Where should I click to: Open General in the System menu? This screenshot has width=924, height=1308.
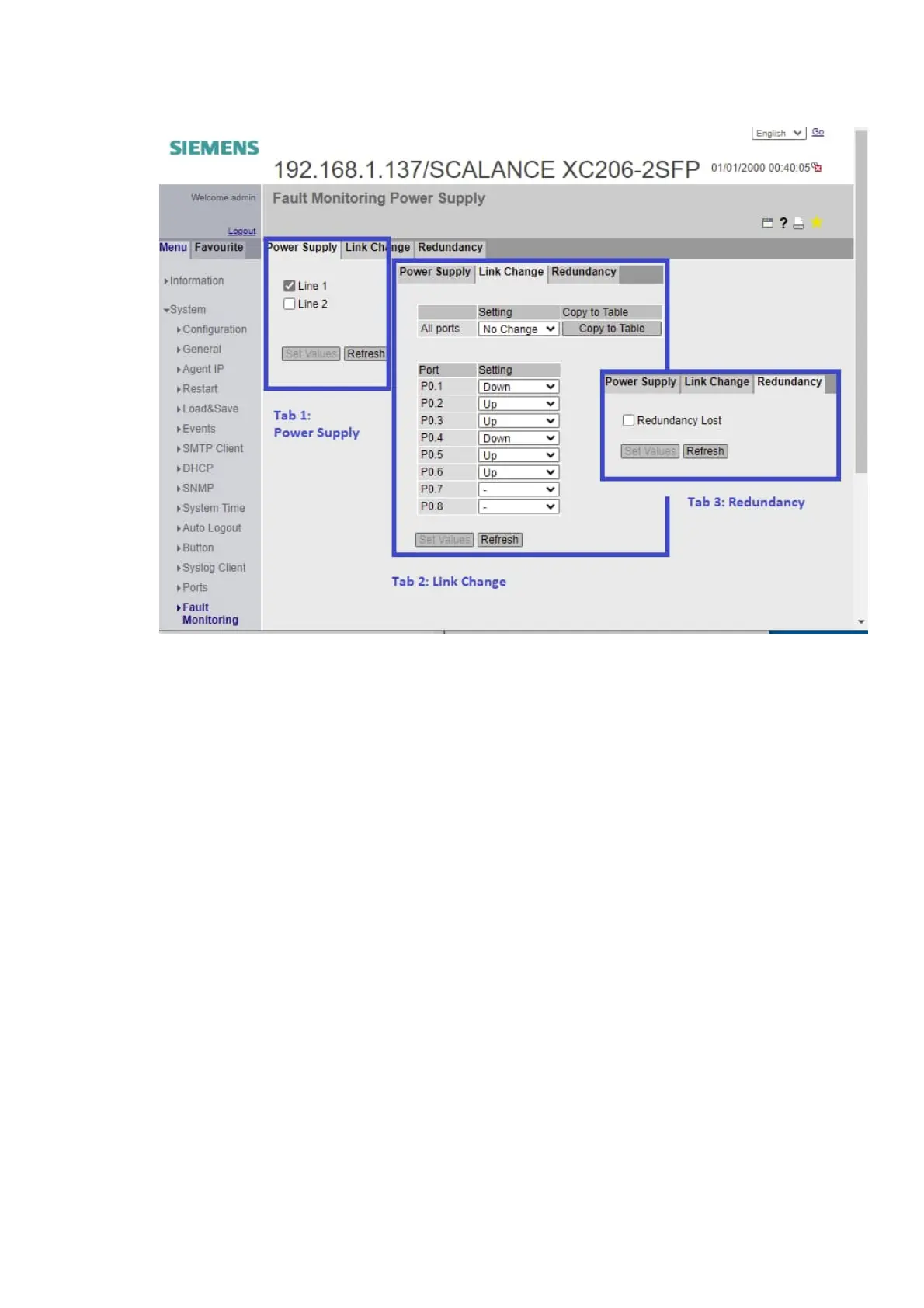click(x=199, y=350)
